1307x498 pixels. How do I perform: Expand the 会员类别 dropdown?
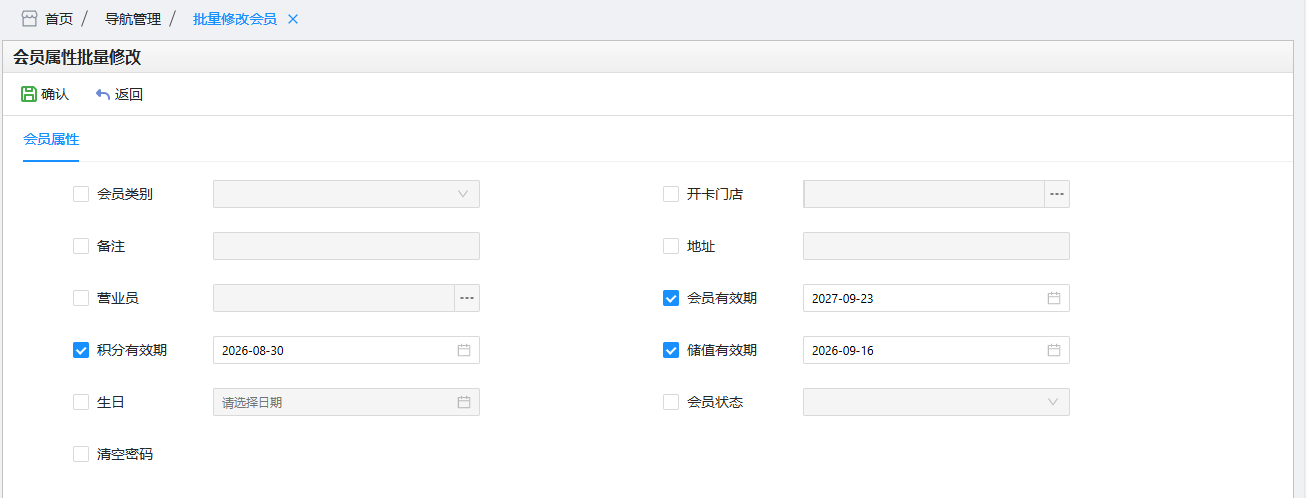point(346,194)
